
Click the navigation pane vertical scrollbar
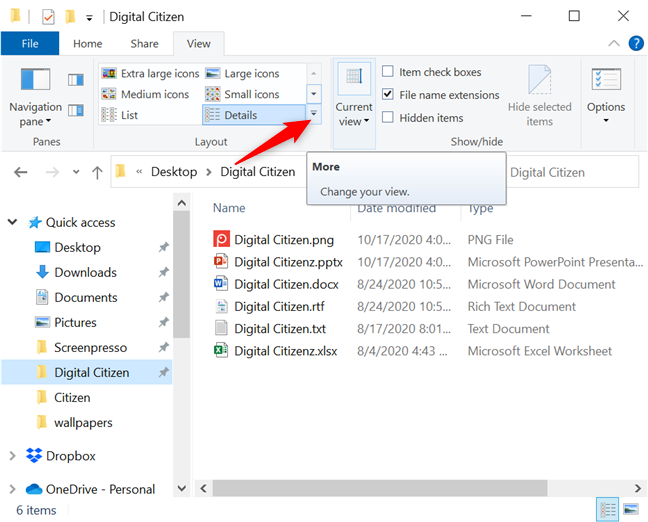[x=181, y=275]
